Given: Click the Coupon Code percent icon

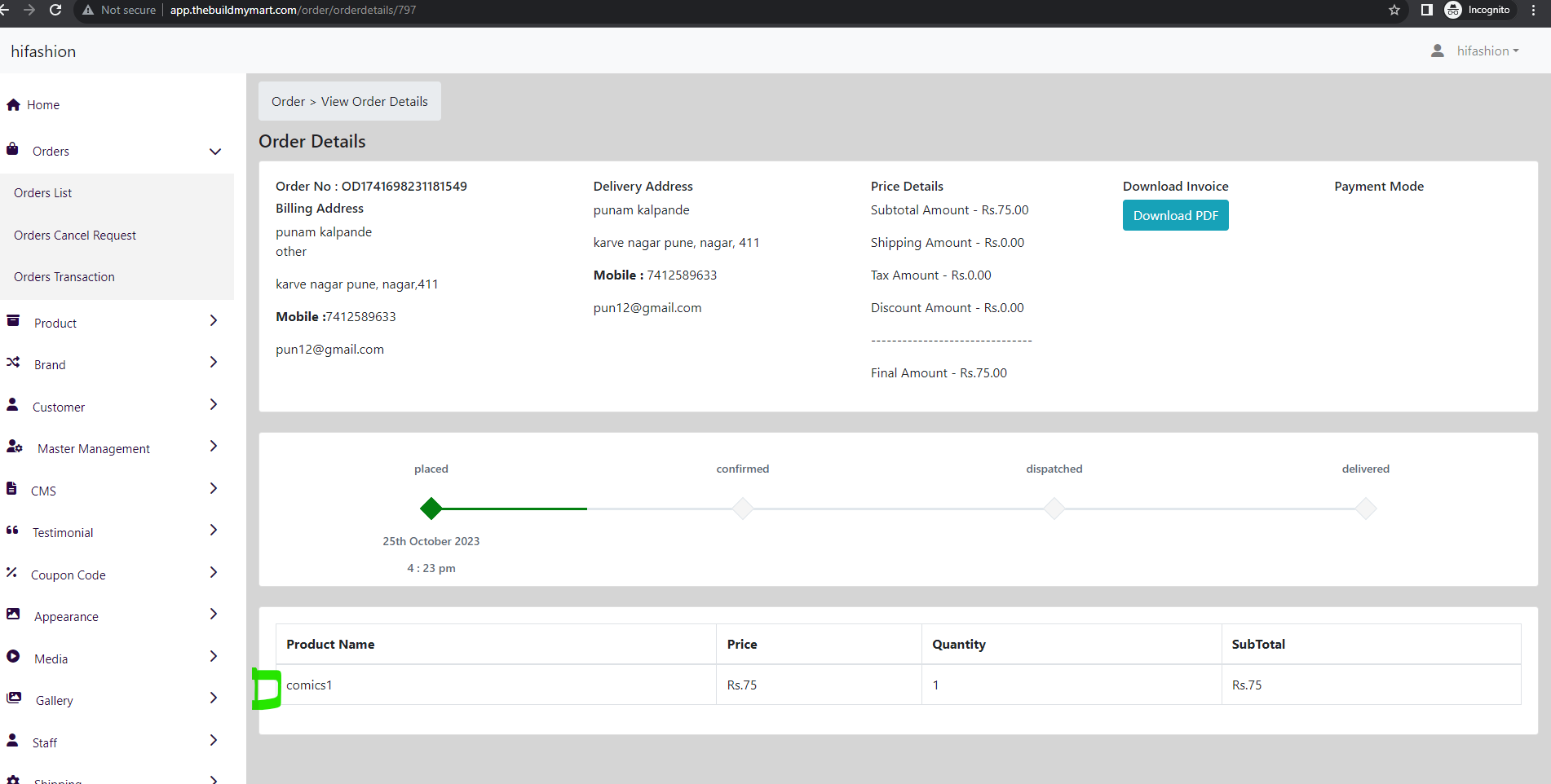Looking at the screenshot, I should coord(11,572).
